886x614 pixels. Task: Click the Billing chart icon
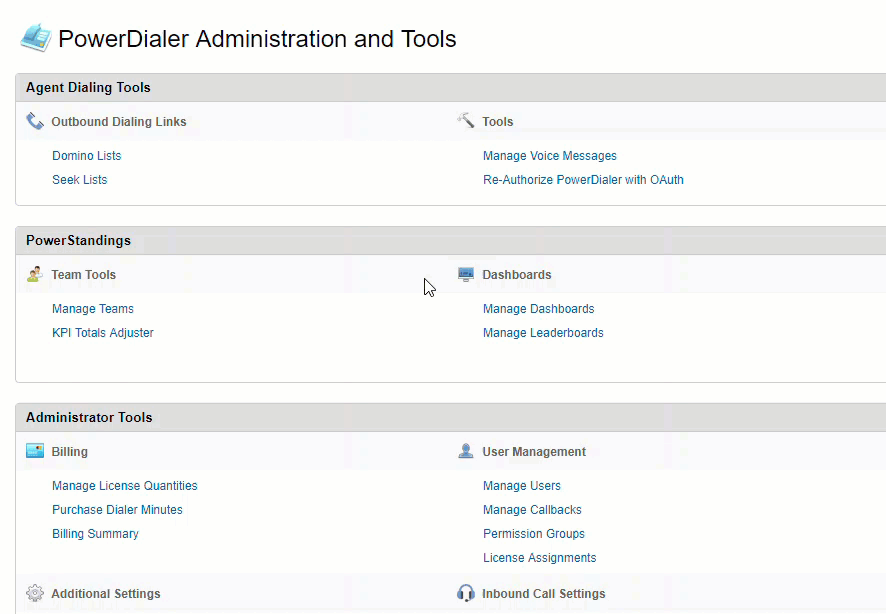point(33,450)
